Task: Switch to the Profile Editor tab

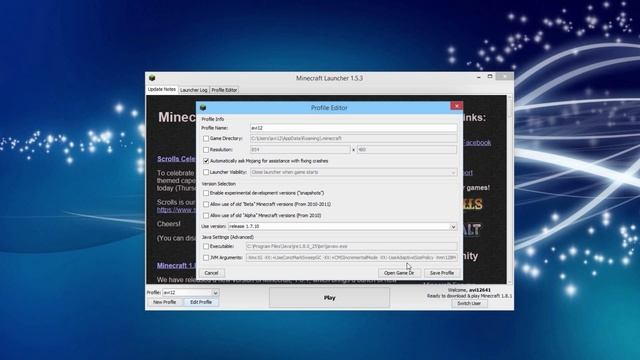Action: 224,90
